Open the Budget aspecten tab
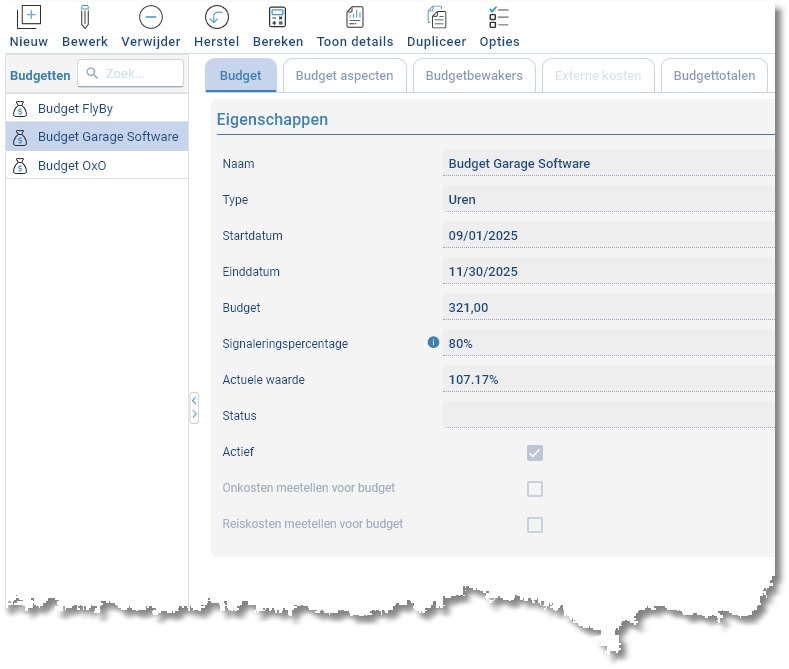 345,75
